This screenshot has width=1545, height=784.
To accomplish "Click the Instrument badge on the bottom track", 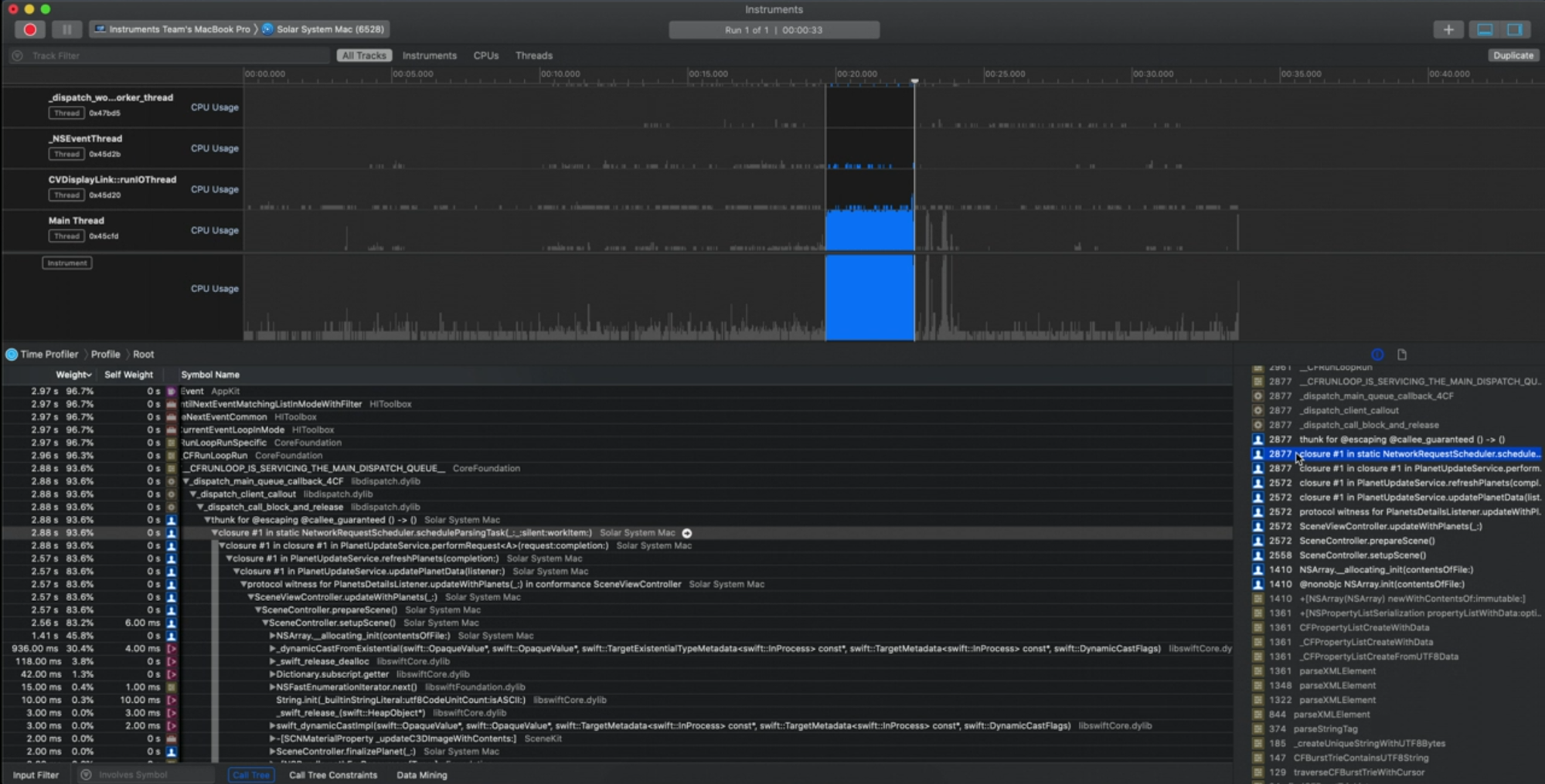I will pyautogui.click(x=67, y=263).
